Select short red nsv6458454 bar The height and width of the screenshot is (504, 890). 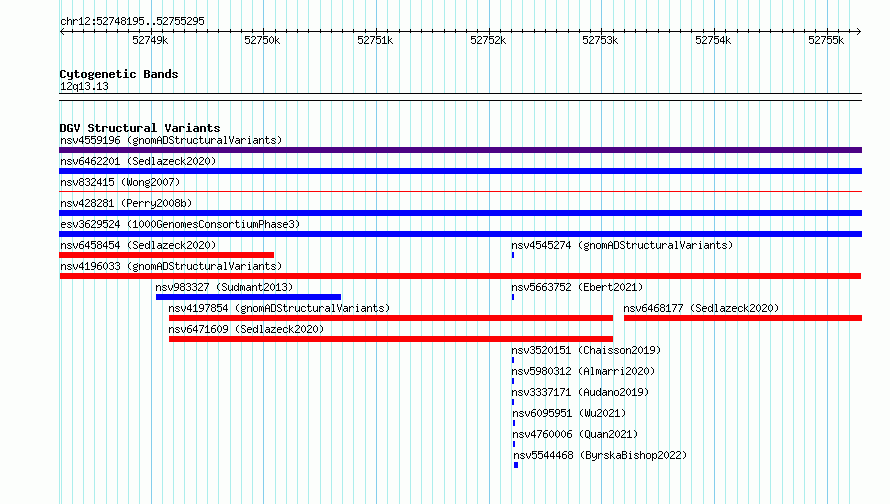pyautogui.click(x=166, y=255)
